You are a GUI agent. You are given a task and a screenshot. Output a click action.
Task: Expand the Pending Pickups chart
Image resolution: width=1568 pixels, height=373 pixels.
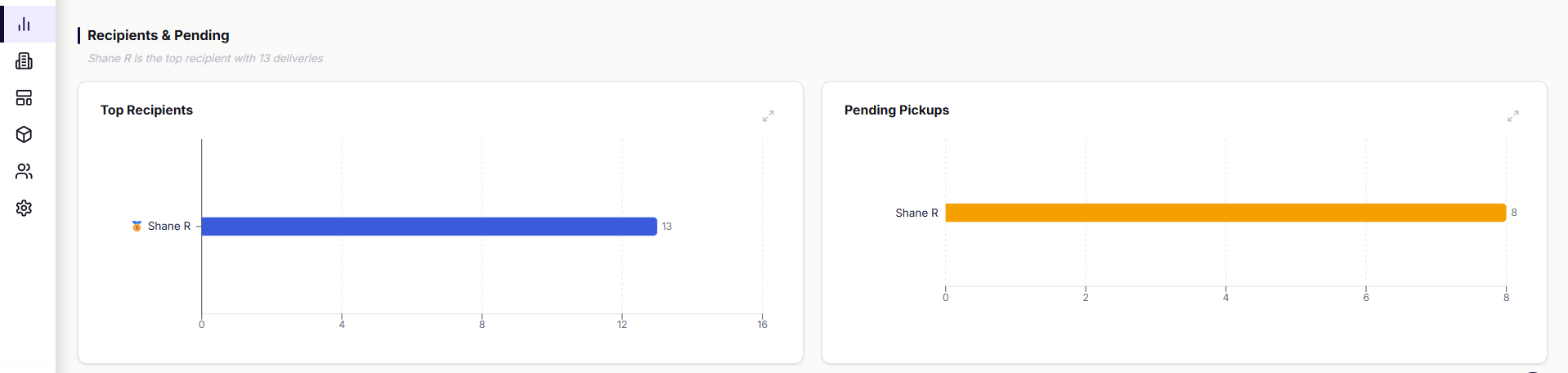pos(1513,116)
